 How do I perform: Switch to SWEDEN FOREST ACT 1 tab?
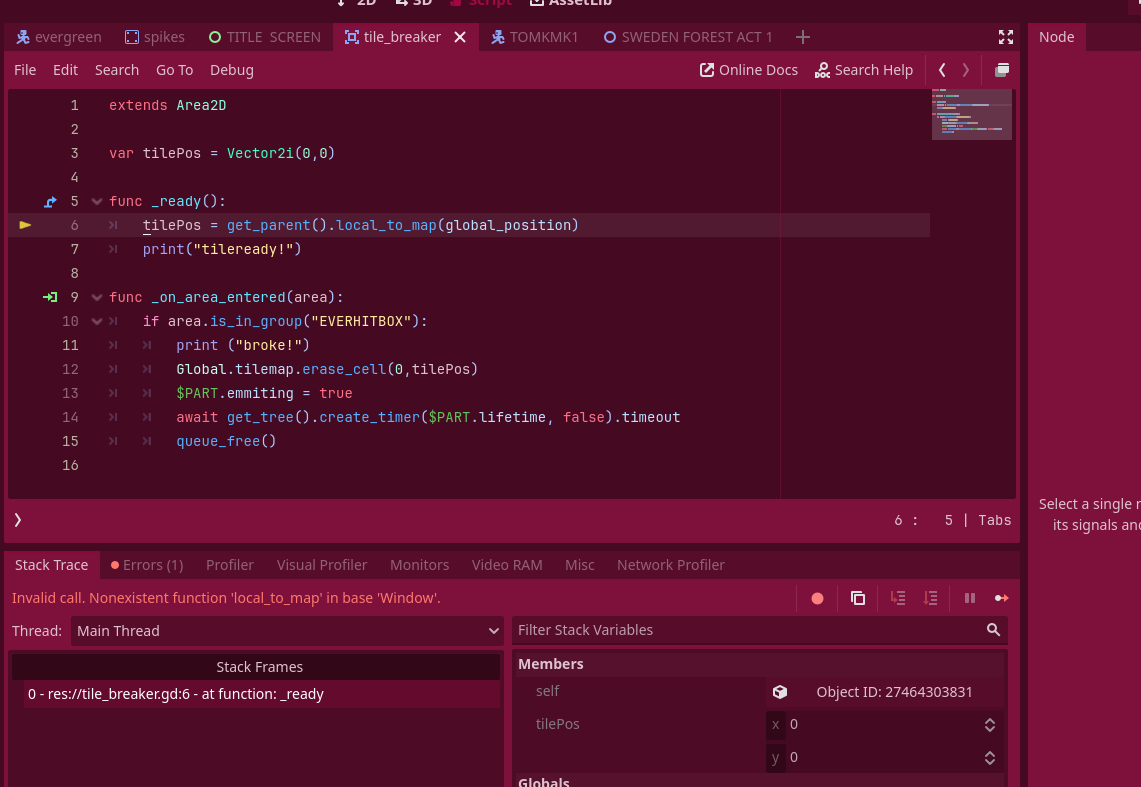tap(688, 37)
